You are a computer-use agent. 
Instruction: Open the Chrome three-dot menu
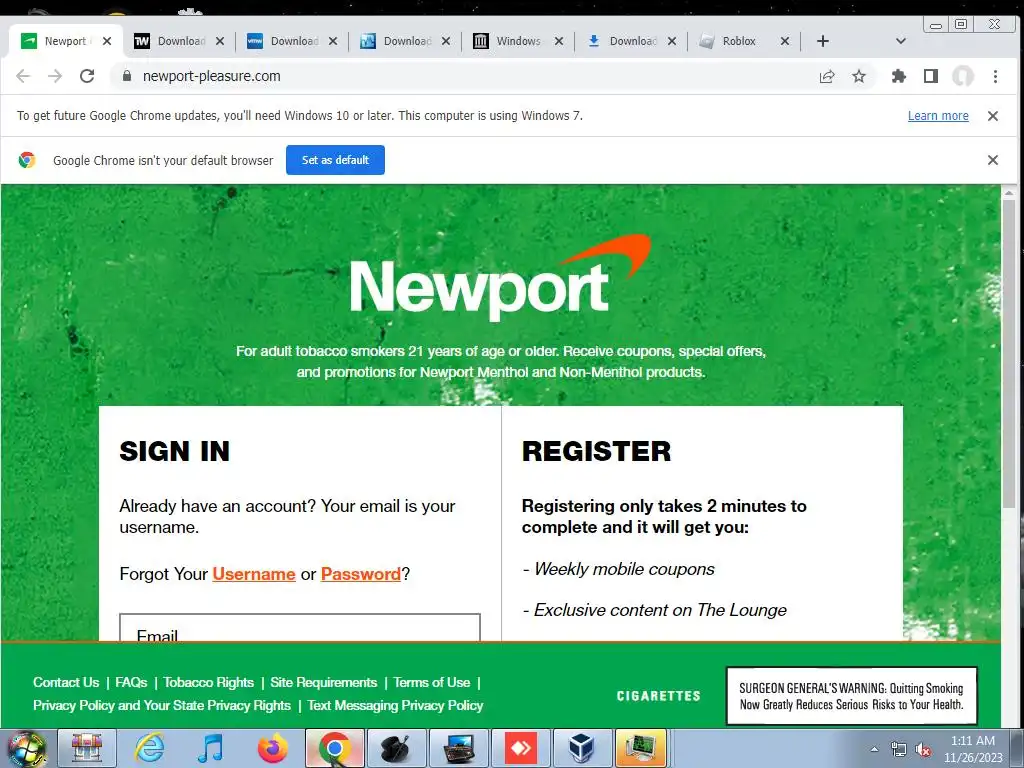click(x=995, y=76)
